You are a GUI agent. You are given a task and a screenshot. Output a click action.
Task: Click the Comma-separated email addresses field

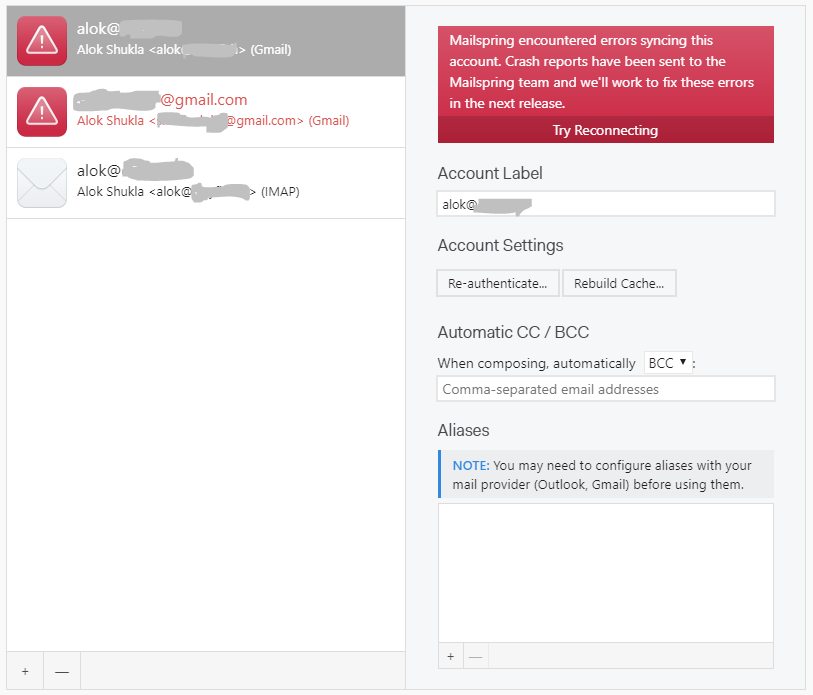[606, 389]
